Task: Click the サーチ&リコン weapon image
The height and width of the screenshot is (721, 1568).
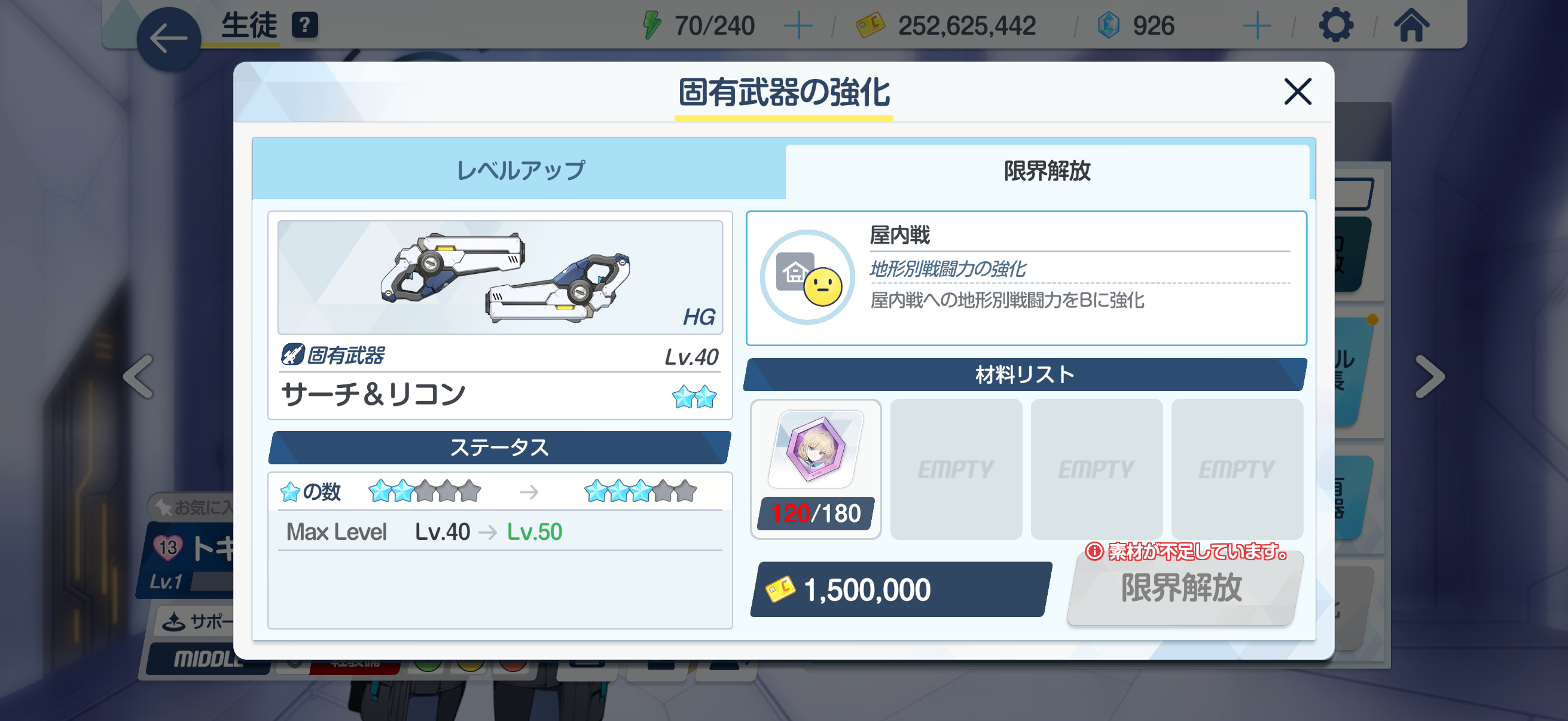Action: (500, 277)
